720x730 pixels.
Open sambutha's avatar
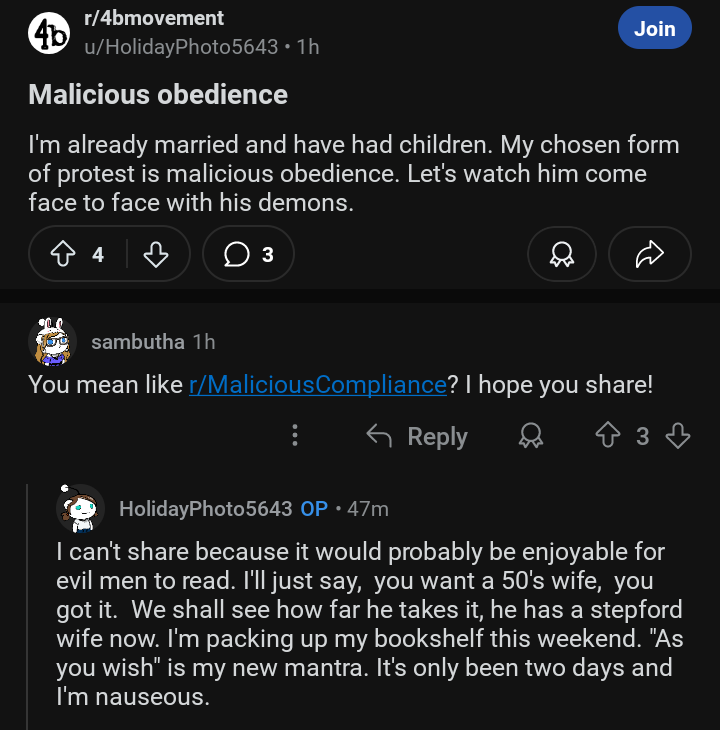(x=53, y=342)
